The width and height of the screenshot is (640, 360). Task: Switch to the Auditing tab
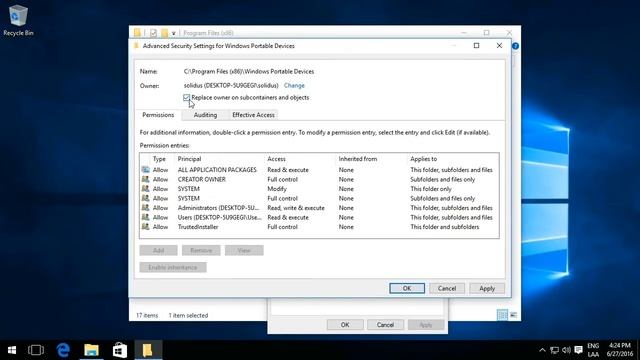coord(205,115)
